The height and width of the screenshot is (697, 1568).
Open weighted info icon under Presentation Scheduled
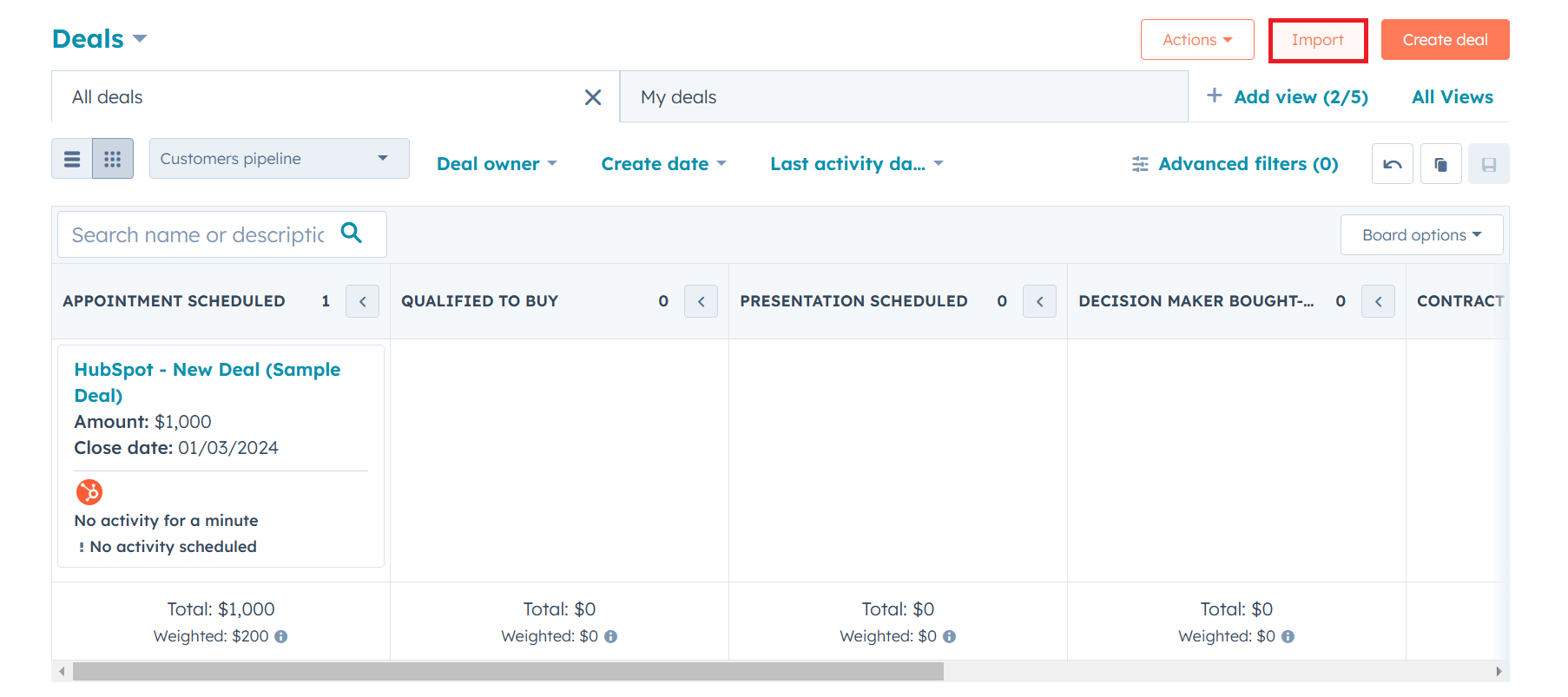pyautogui.click(x=950, y=636)
